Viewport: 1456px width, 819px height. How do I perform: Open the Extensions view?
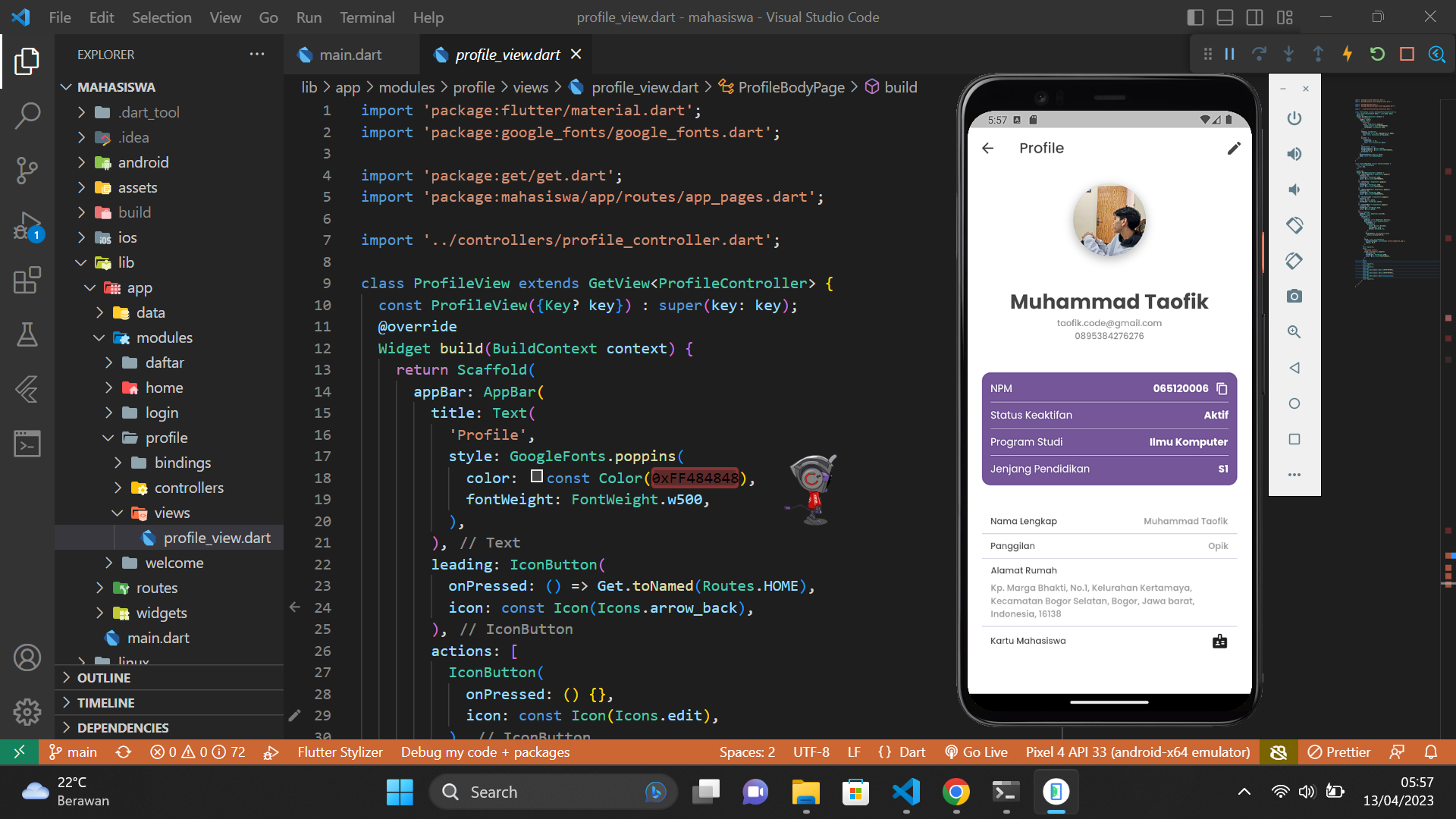tap(27, 280)
